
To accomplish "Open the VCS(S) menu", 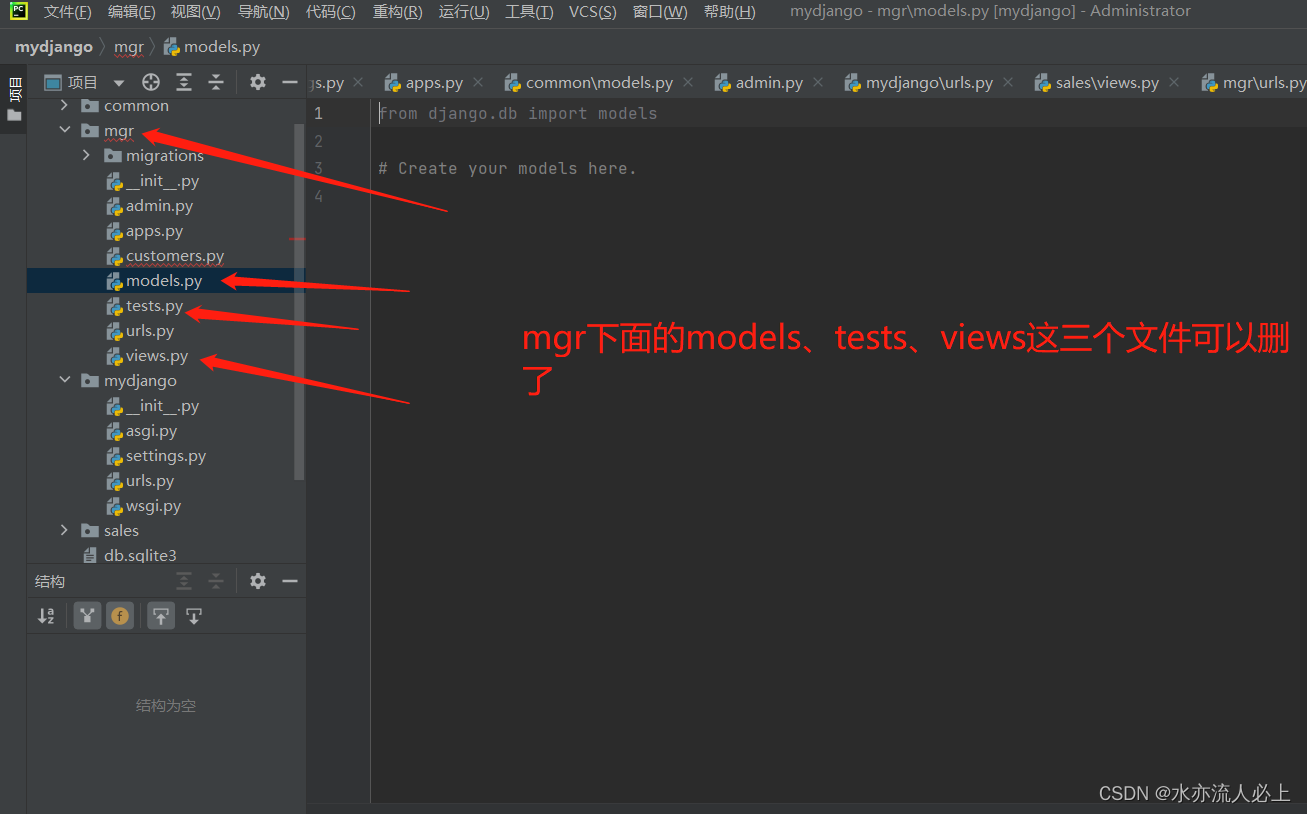I will point(592,12).
